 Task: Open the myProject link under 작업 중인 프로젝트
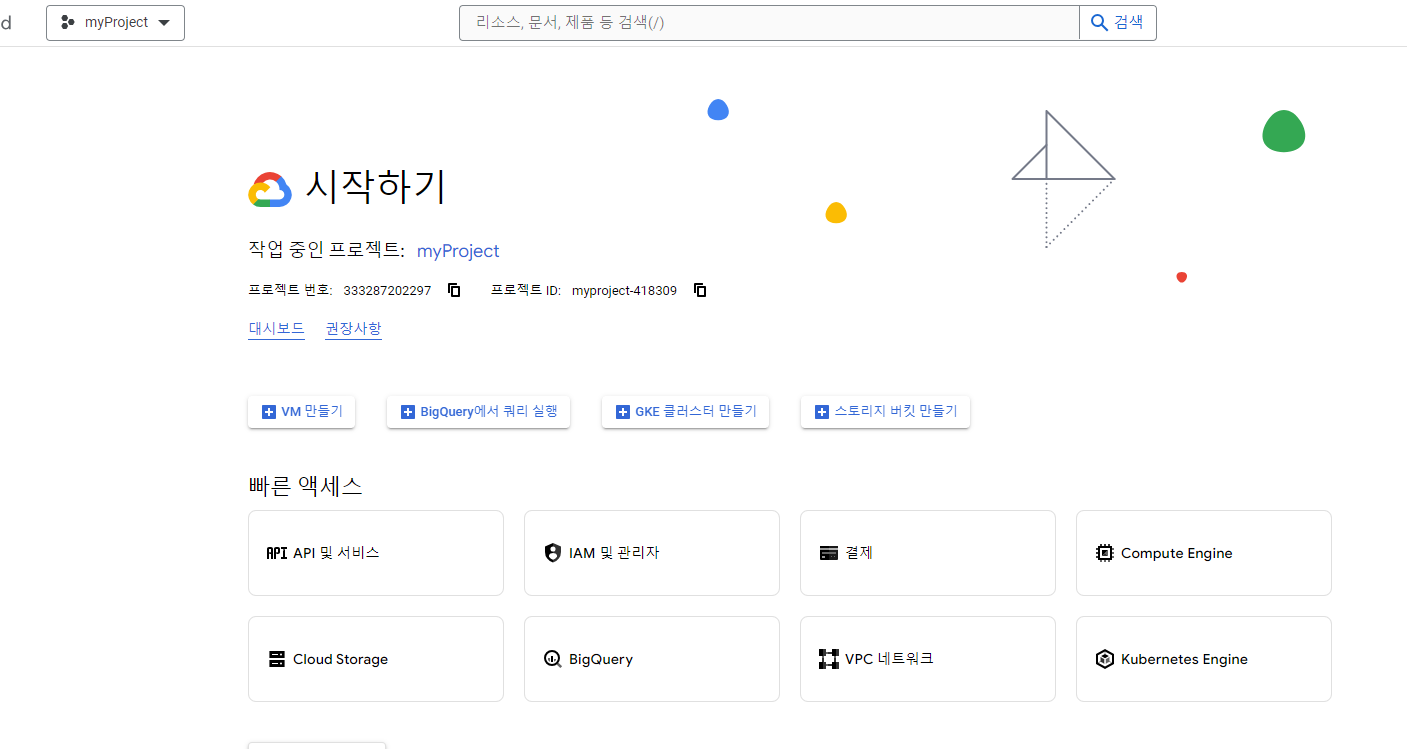[458, 251]
